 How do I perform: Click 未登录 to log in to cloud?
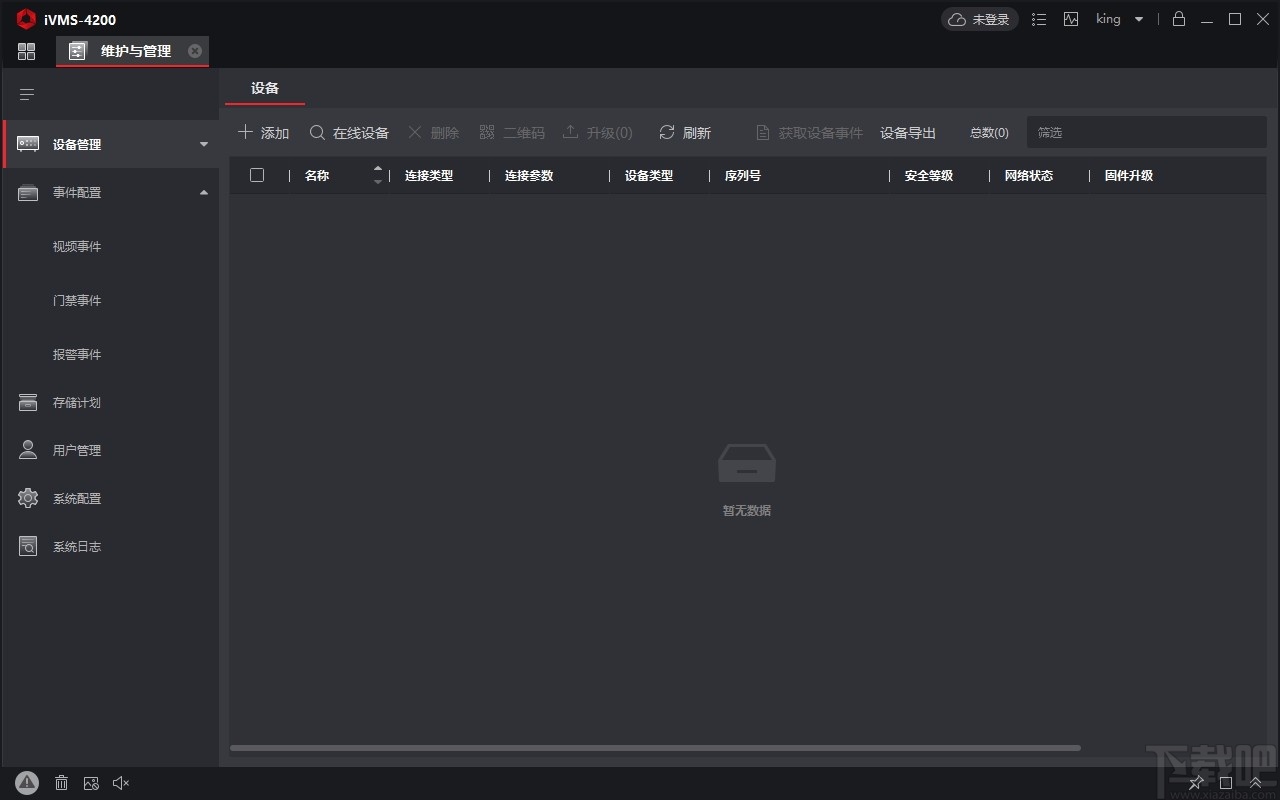(979, 19)
